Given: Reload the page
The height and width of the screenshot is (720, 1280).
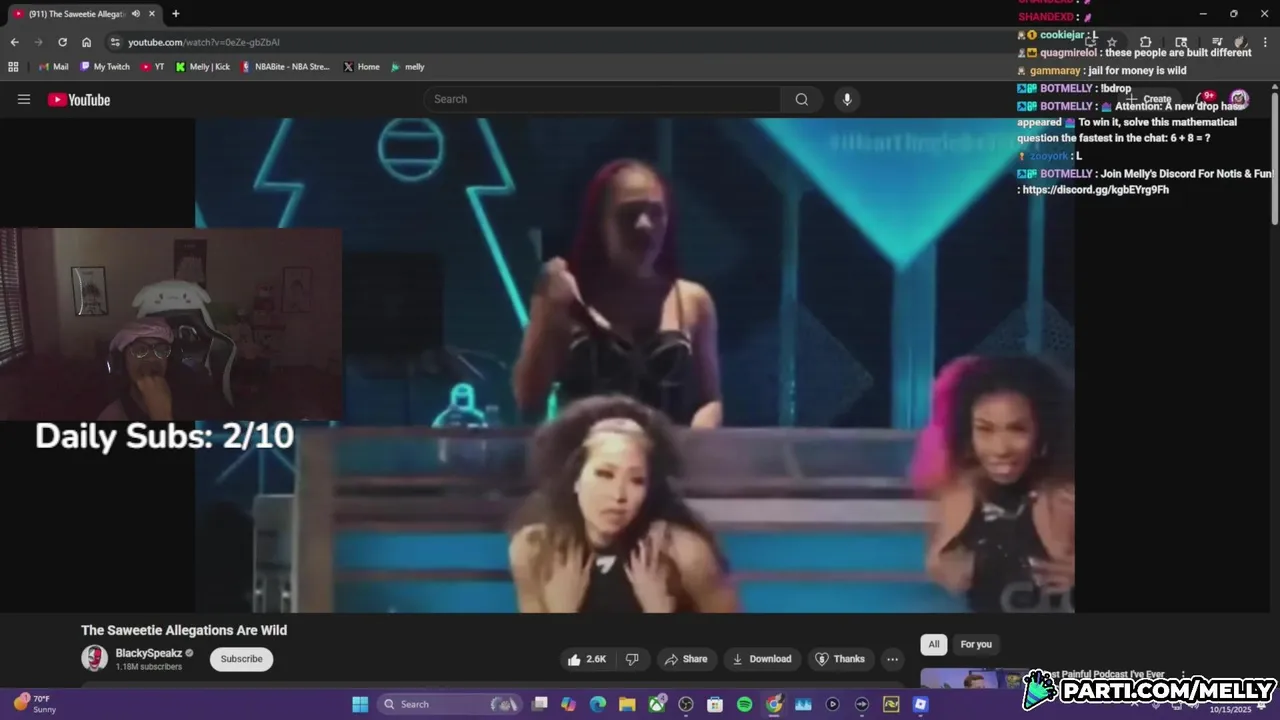Looking at the screenshot, I should 62,42.
